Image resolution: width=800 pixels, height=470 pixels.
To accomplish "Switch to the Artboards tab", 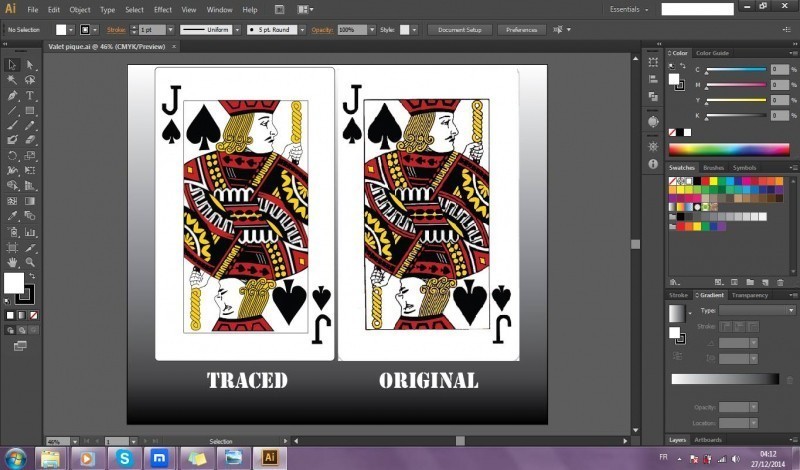I will [x=708, y=439].
